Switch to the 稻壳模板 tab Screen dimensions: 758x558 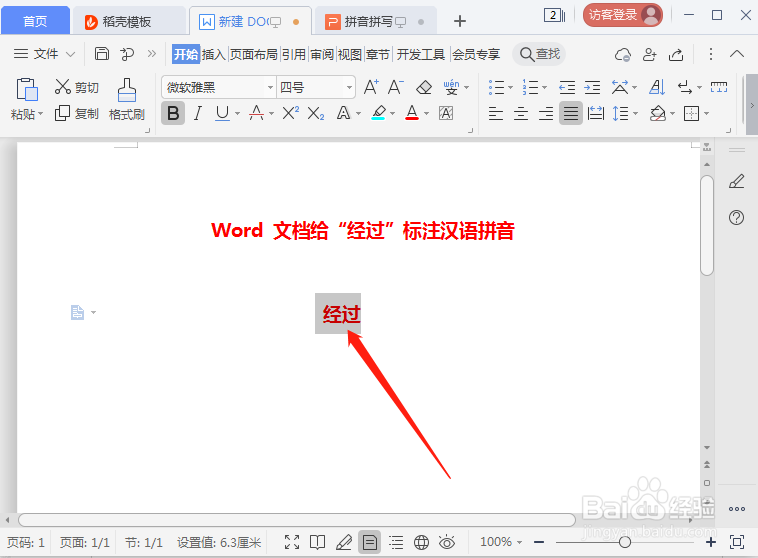pos(128,22)
